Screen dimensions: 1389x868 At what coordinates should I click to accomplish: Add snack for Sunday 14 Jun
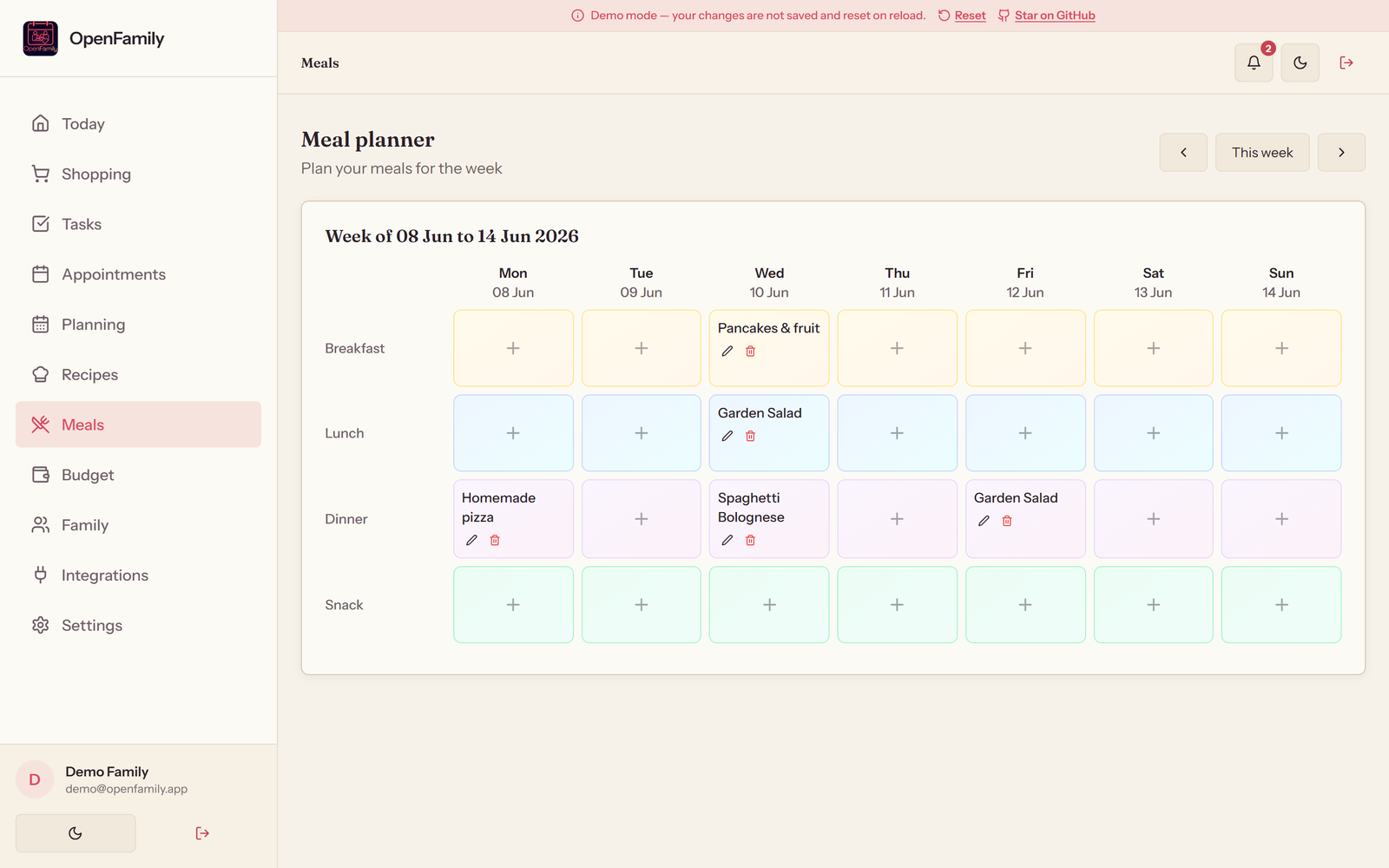pos(1281,605)
